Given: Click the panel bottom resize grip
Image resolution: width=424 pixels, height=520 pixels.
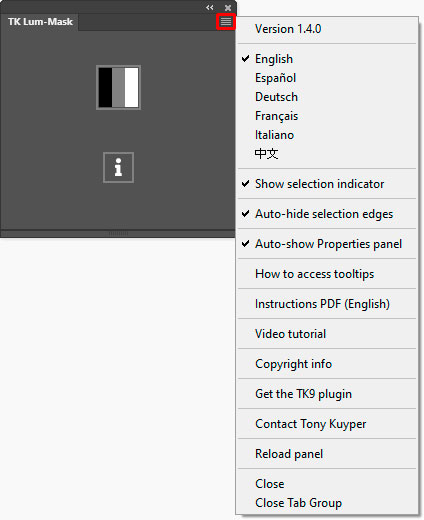Looking at the screenshot, I should point(118,233).
